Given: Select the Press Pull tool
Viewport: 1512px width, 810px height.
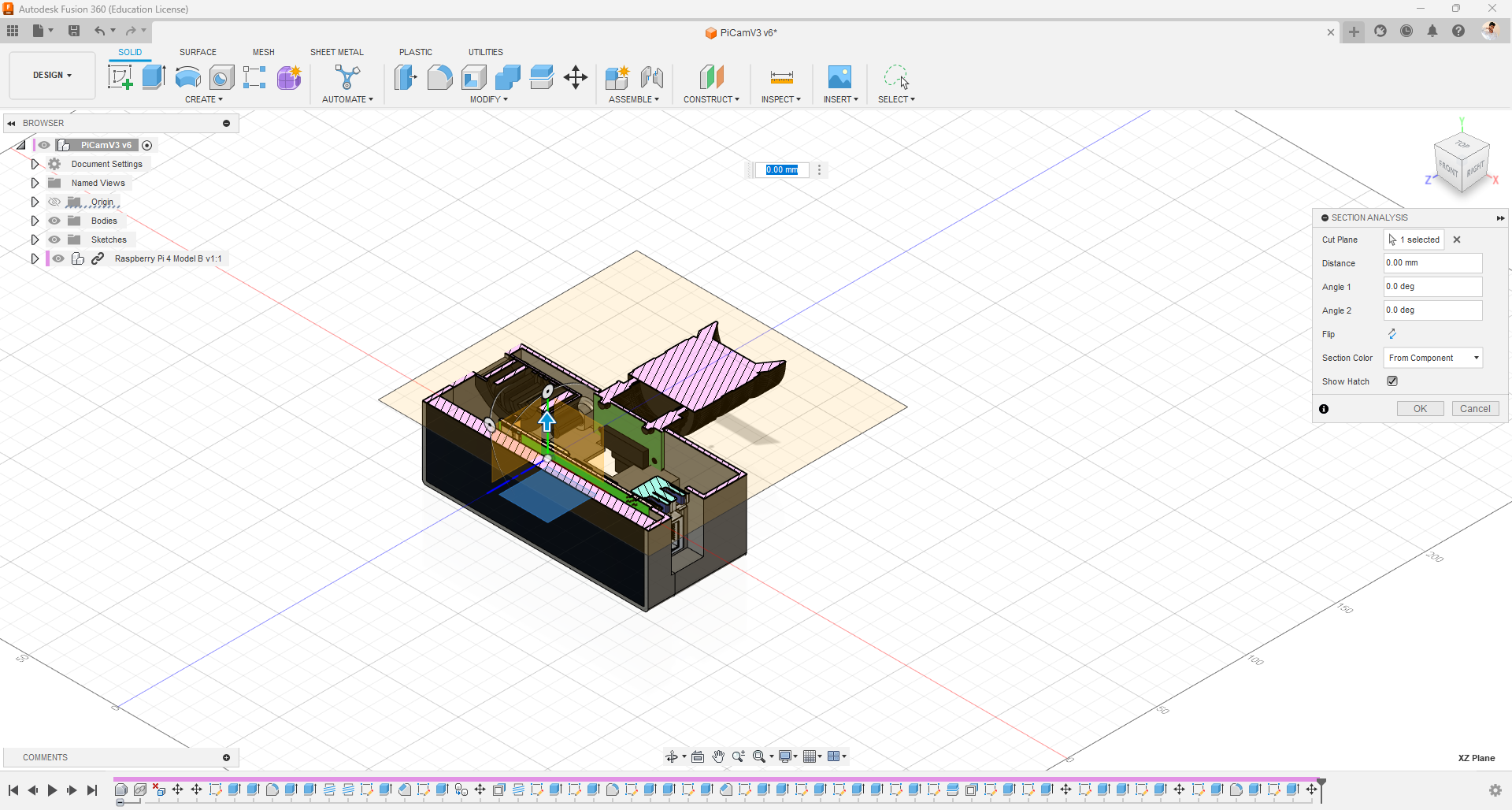Looking at the screenshot, I should pyautogui.click(x=406, y=77).
